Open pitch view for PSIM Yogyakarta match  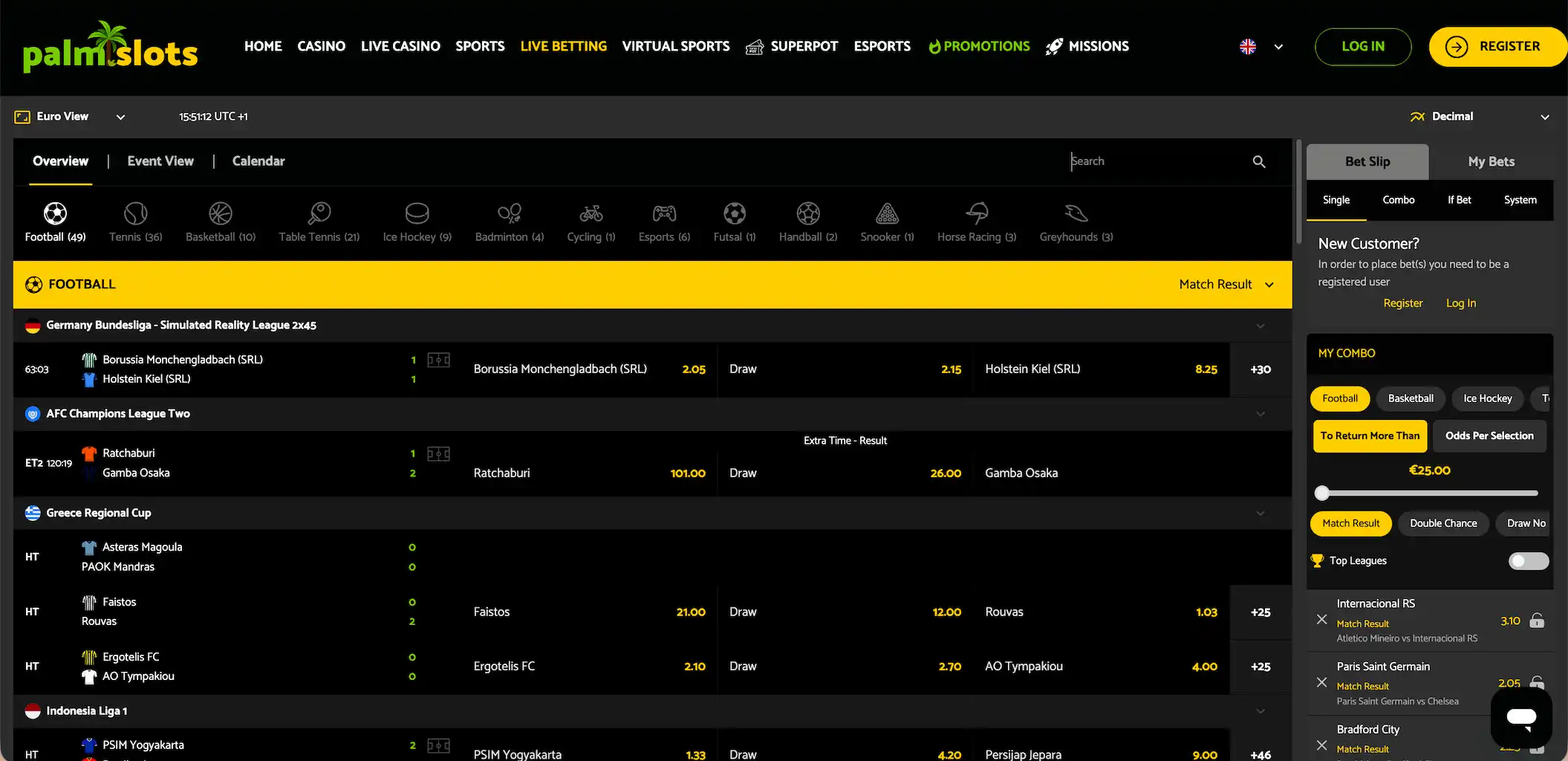pyautogui.click(x=438, y=746)
